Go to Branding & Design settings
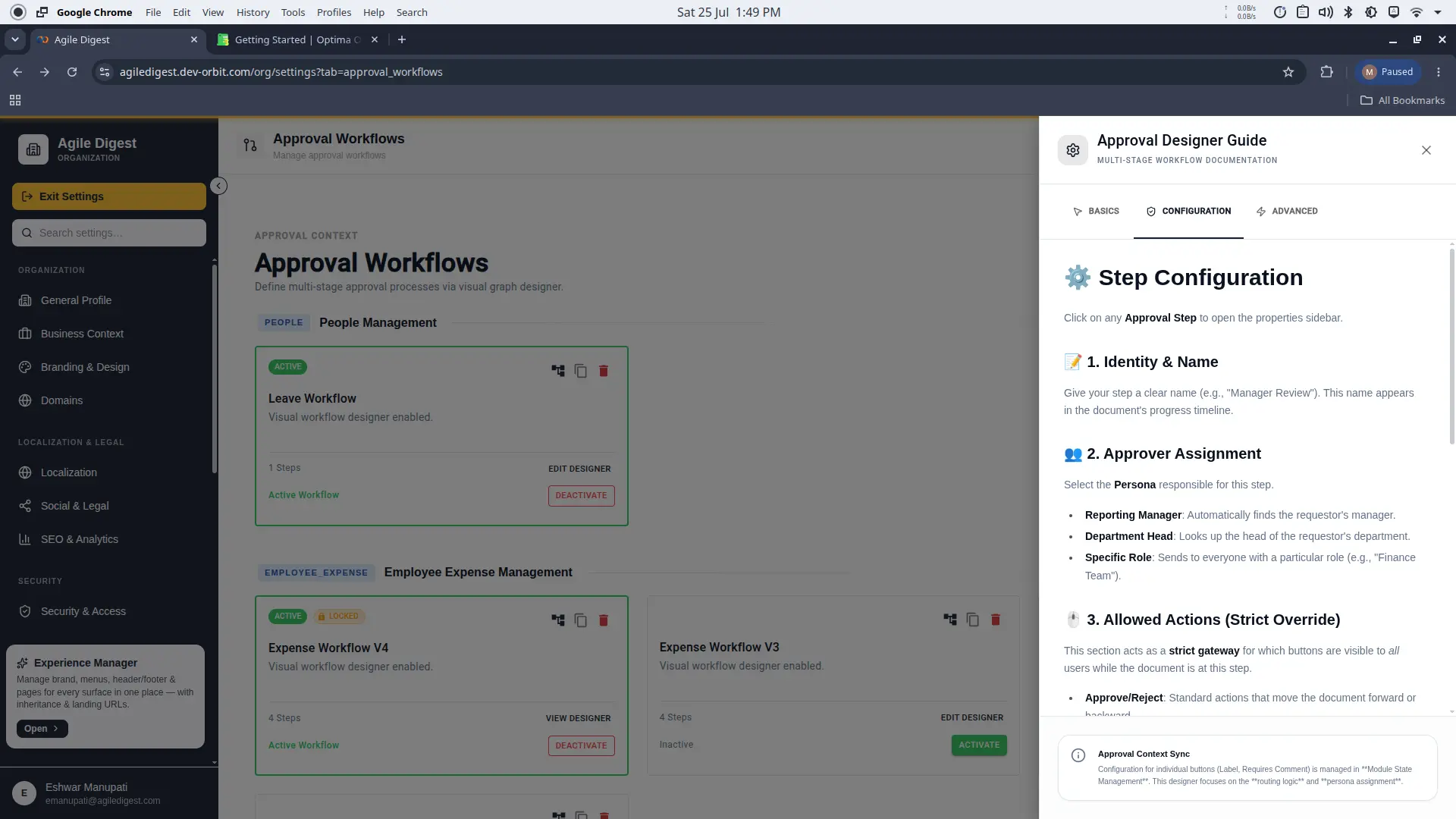 [109, 367]
